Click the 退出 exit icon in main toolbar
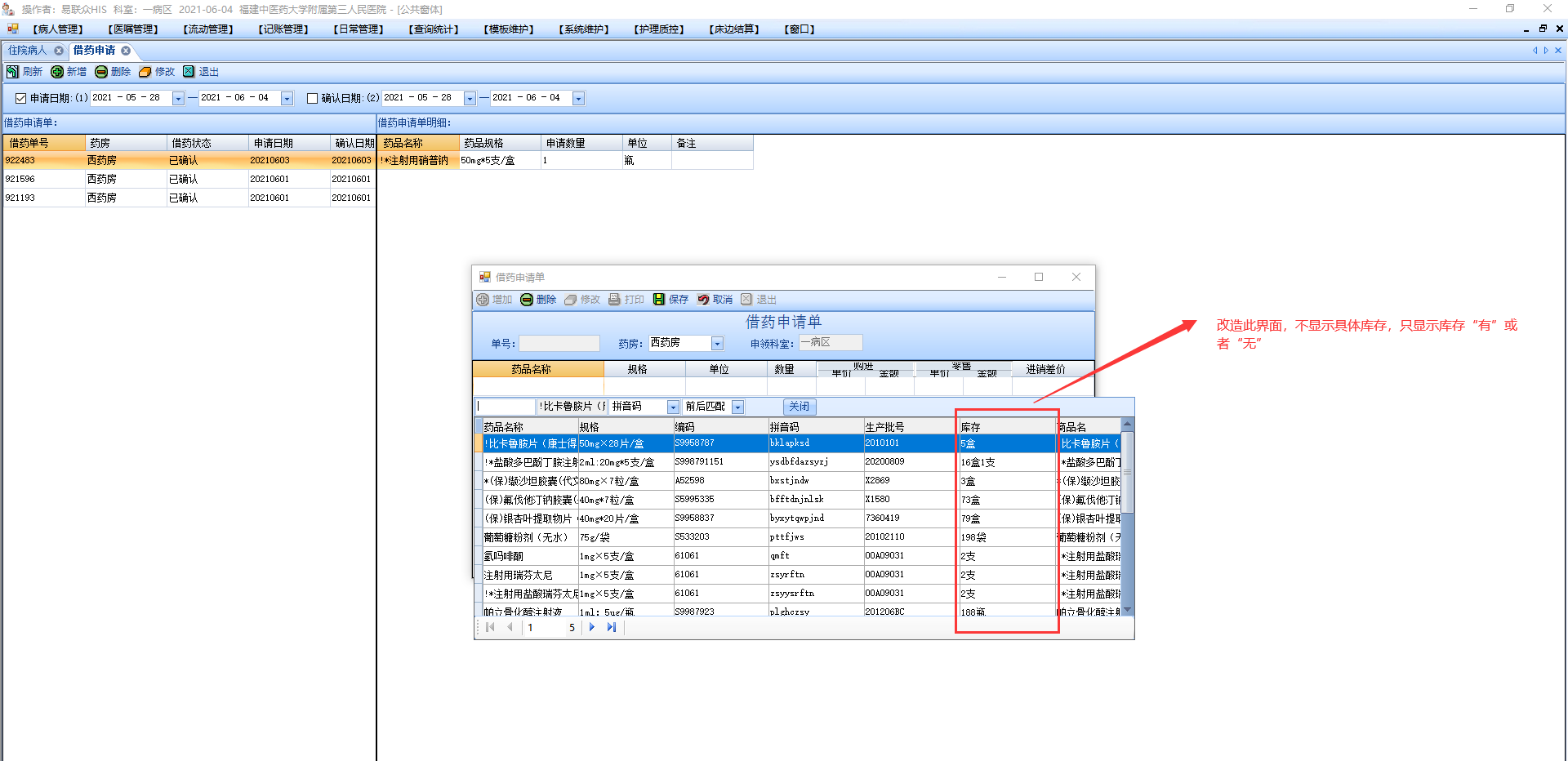Image resolution: width=1568 pixels, height=761 pixels. click(x=189, y=72)
